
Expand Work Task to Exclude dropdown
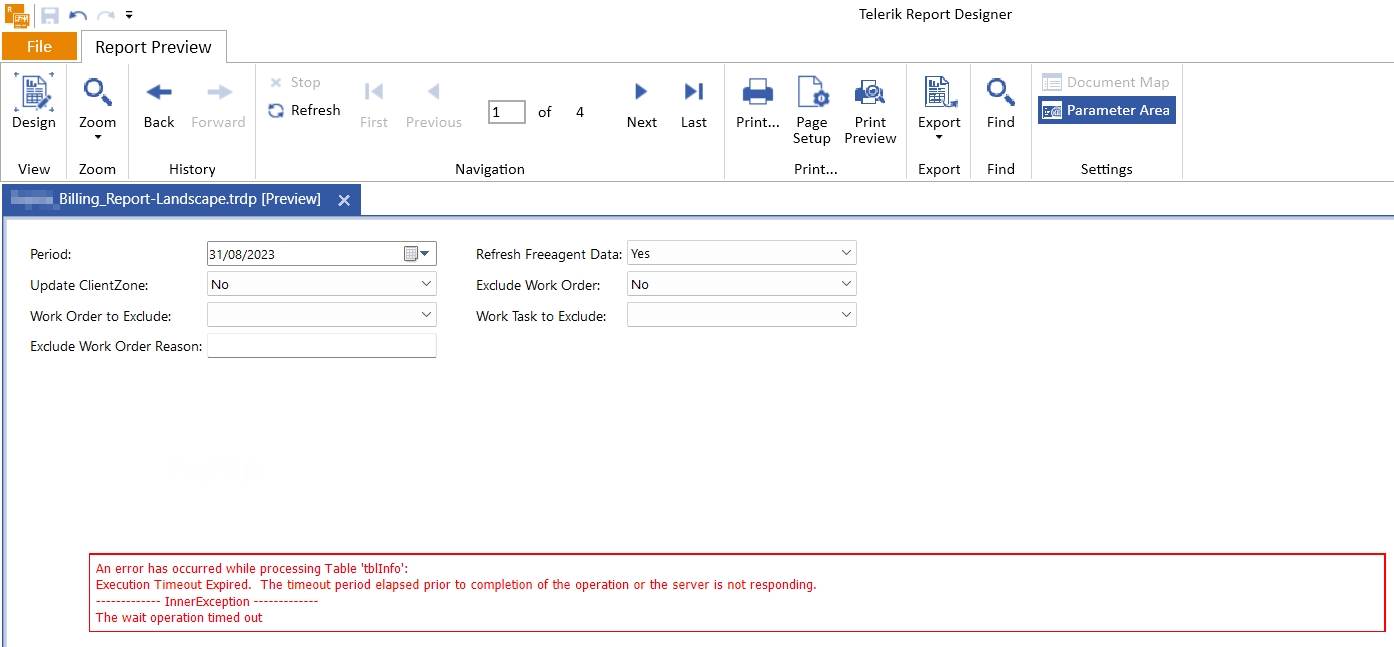846,315
